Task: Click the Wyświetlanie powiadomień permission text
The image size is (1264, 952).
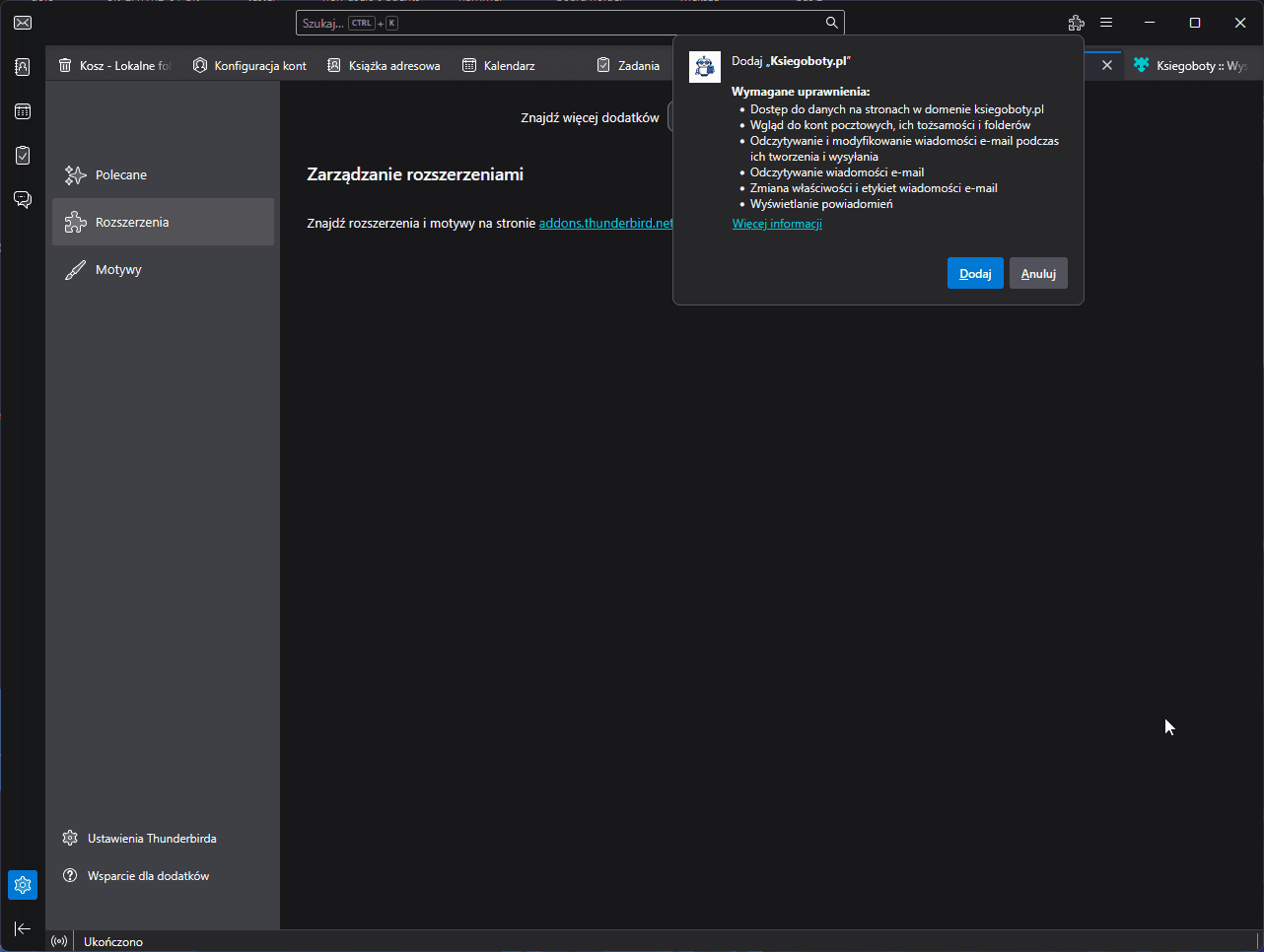Action: 821,204
